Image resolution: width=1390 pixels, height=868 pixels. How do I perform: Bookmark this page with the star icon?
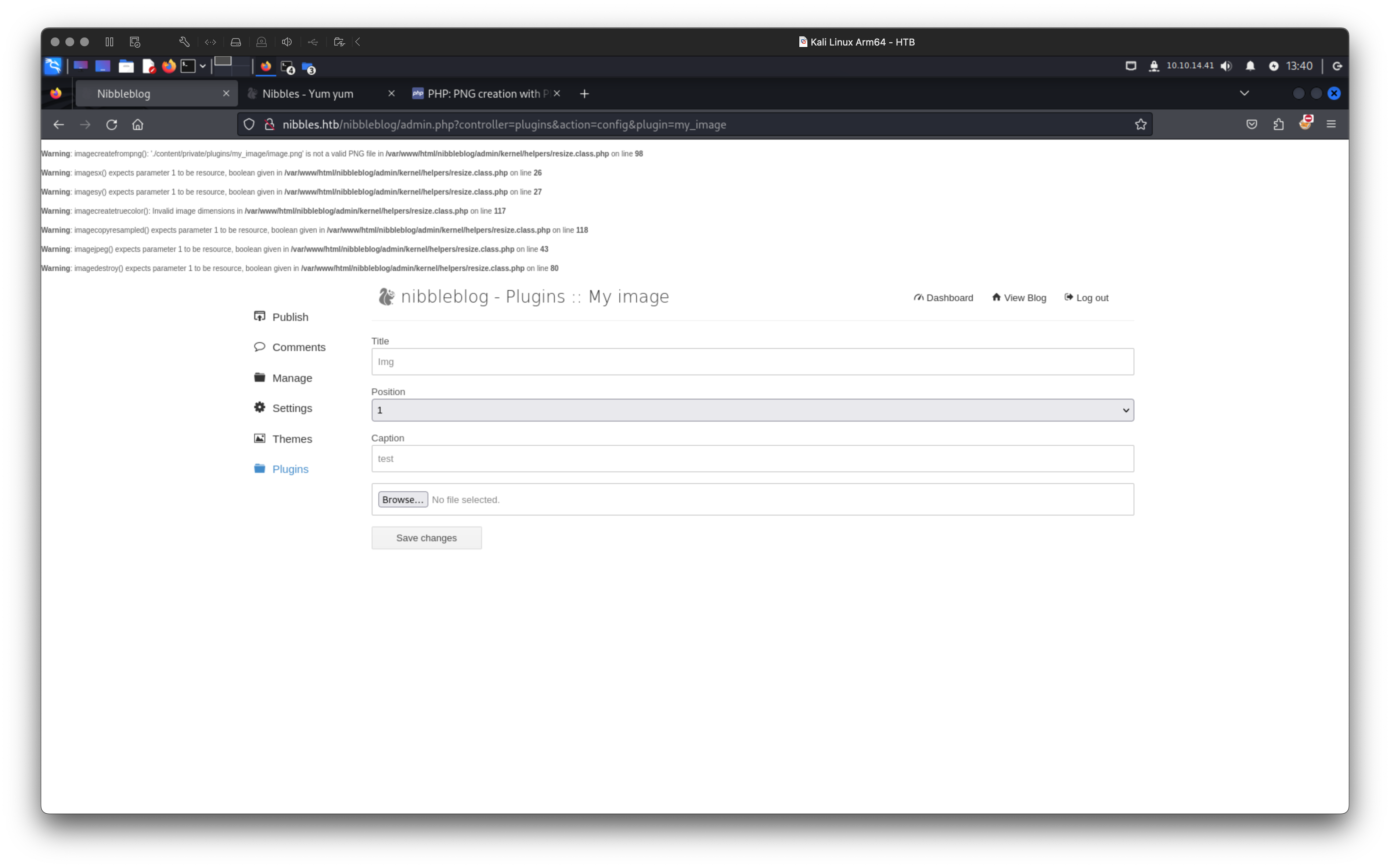pyautogui.click(x=1140, y=124)
